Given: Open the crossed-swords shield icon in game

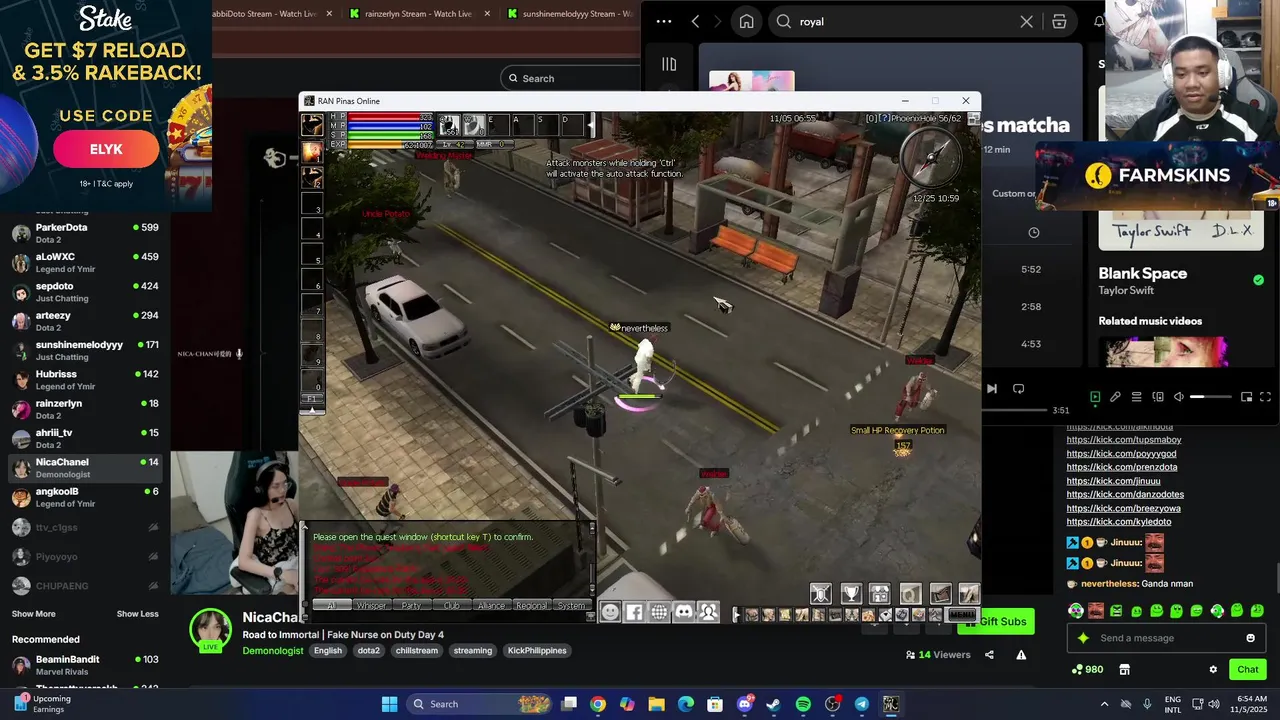Looking at the screenshot, I should coord(821,594).
